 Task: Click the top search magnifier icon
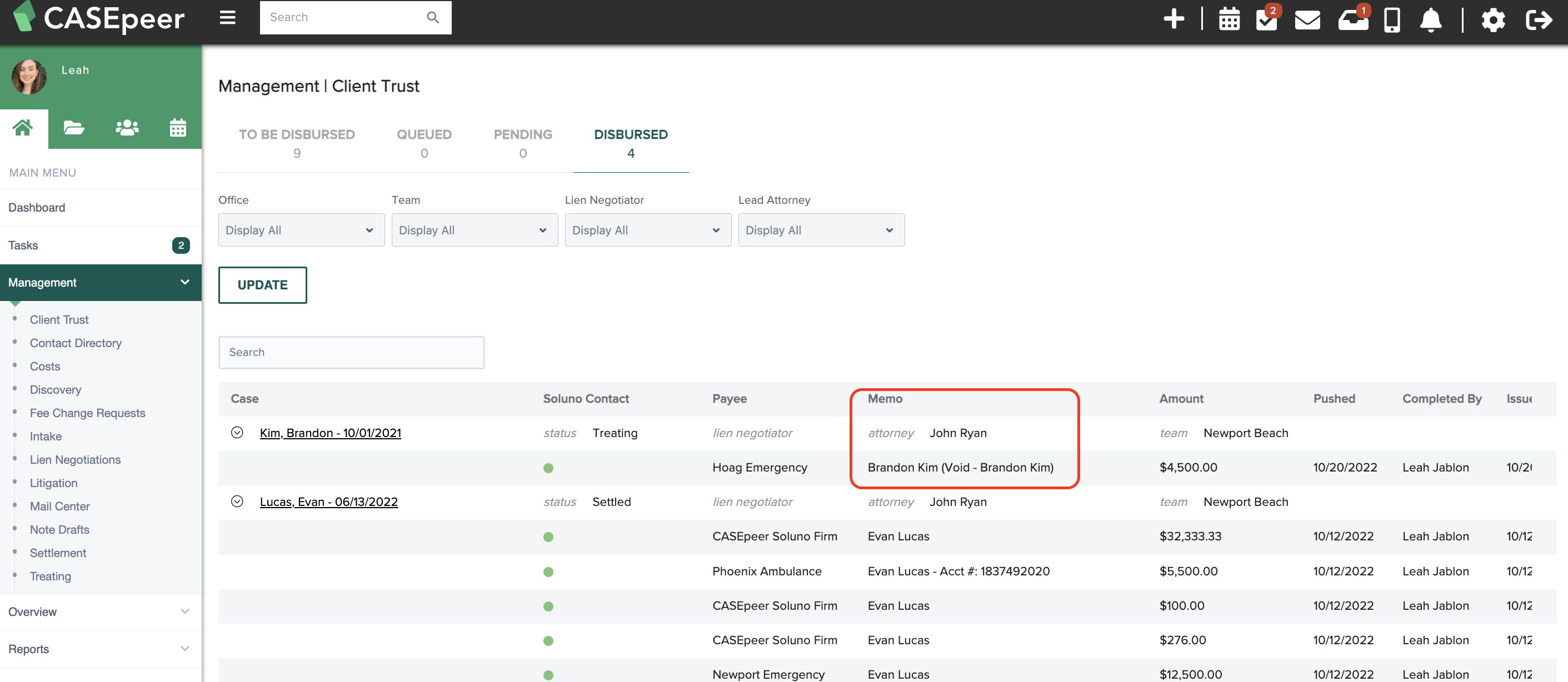point(433,18)
